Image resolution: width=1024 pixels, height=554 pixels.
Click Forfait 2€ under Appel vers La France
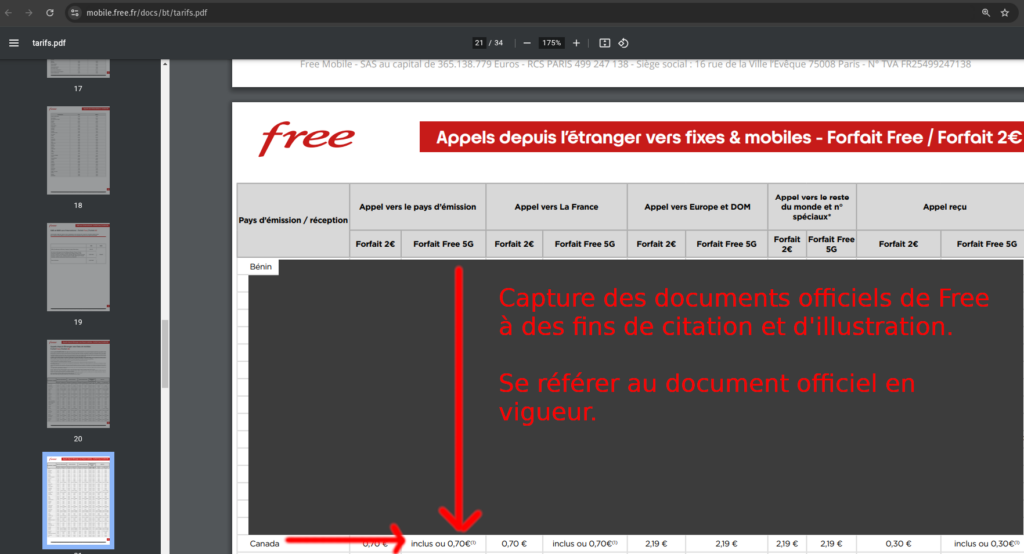click(514, 244)
